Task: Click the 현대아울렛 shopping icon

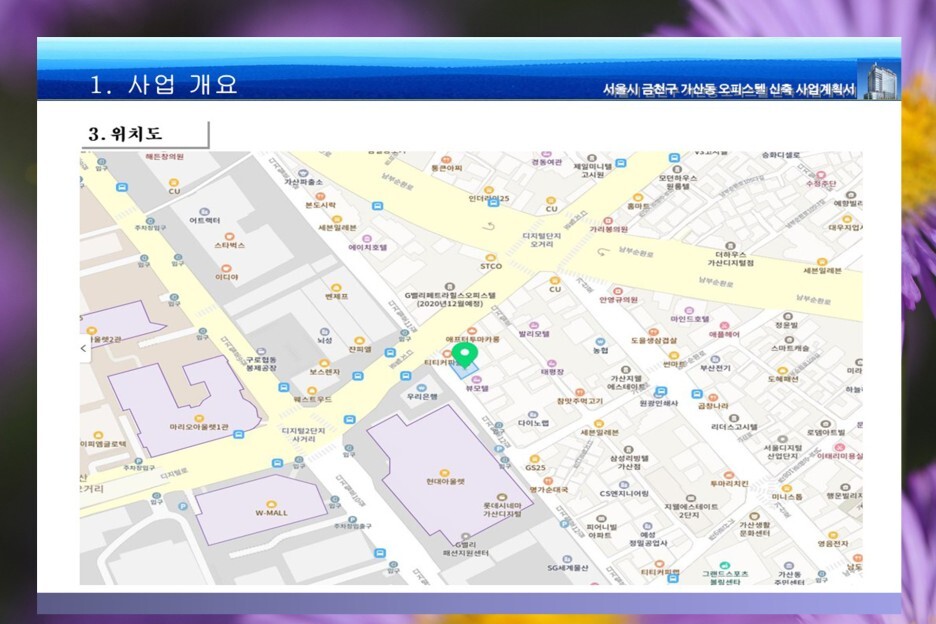Action: point(444,473)
